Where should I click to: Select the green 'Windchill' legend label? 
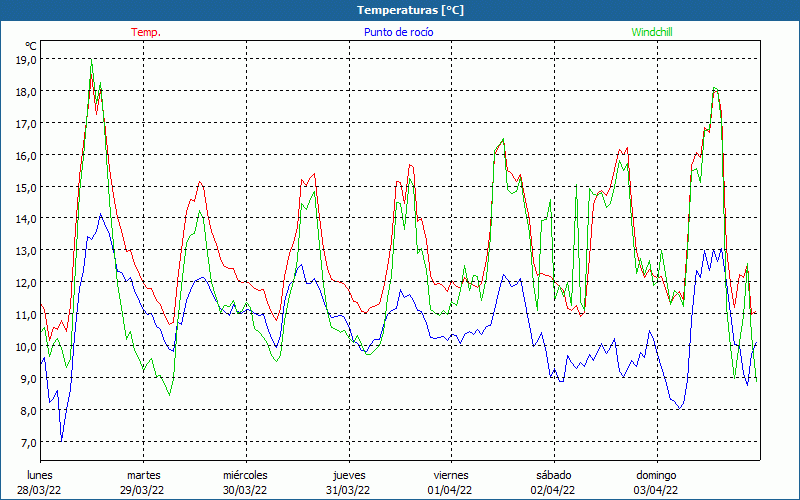click(x=652, y=32)
